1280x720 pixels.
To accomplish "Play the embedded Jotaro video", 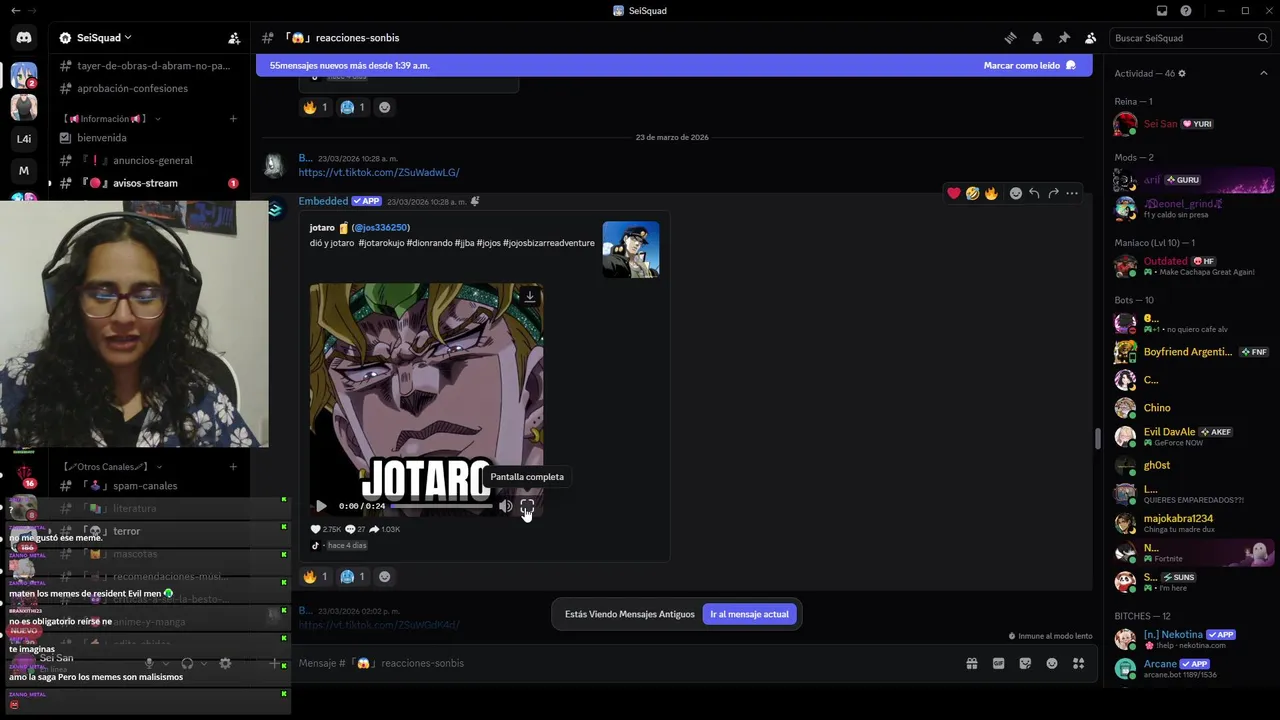I will pos(321,506).
